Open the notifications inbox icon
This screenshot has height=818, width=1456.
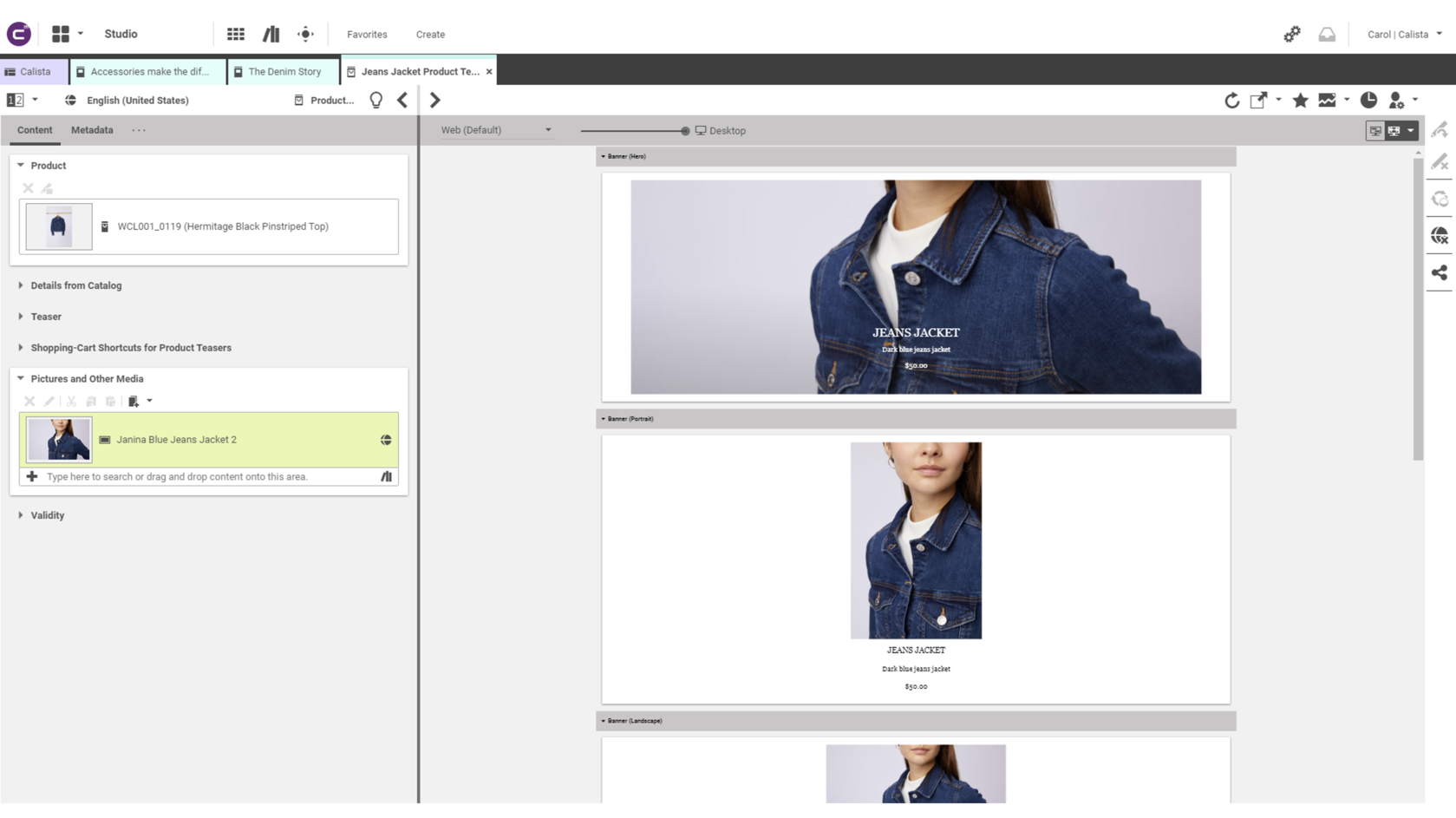tap(1327, 34)
